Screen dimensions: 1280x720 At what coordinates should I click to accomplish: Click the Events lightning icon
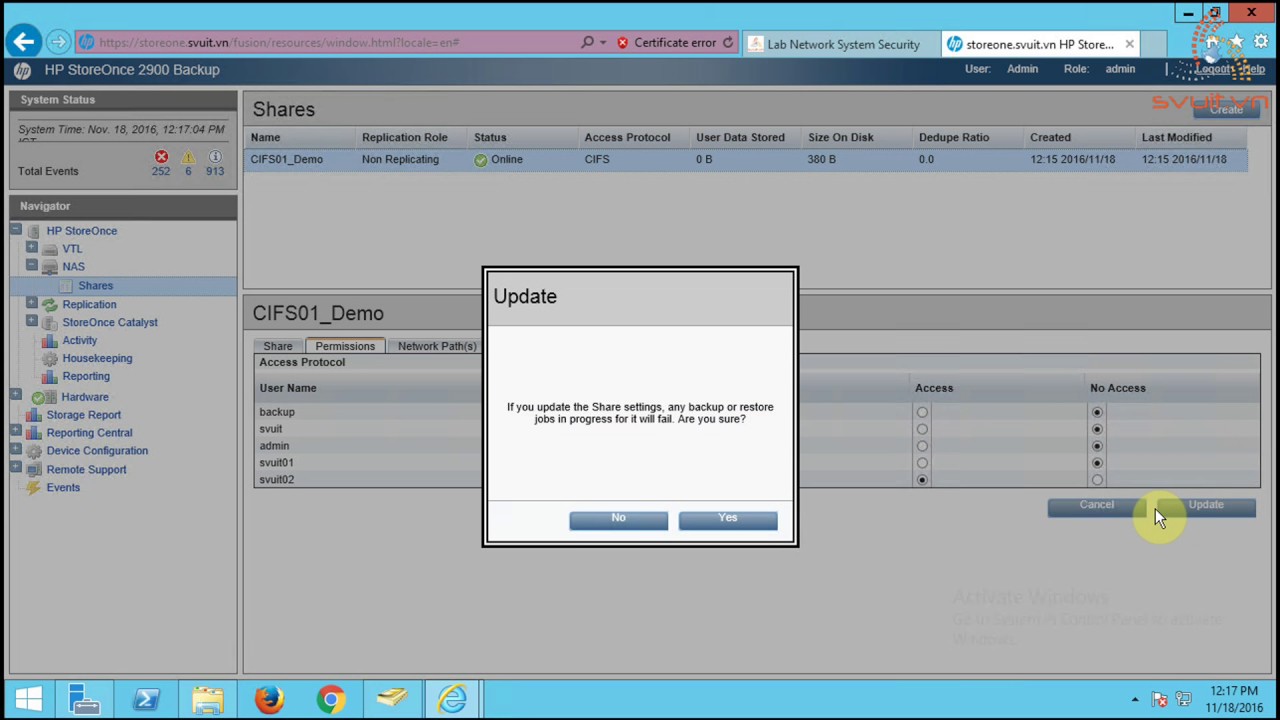(34, 488)
